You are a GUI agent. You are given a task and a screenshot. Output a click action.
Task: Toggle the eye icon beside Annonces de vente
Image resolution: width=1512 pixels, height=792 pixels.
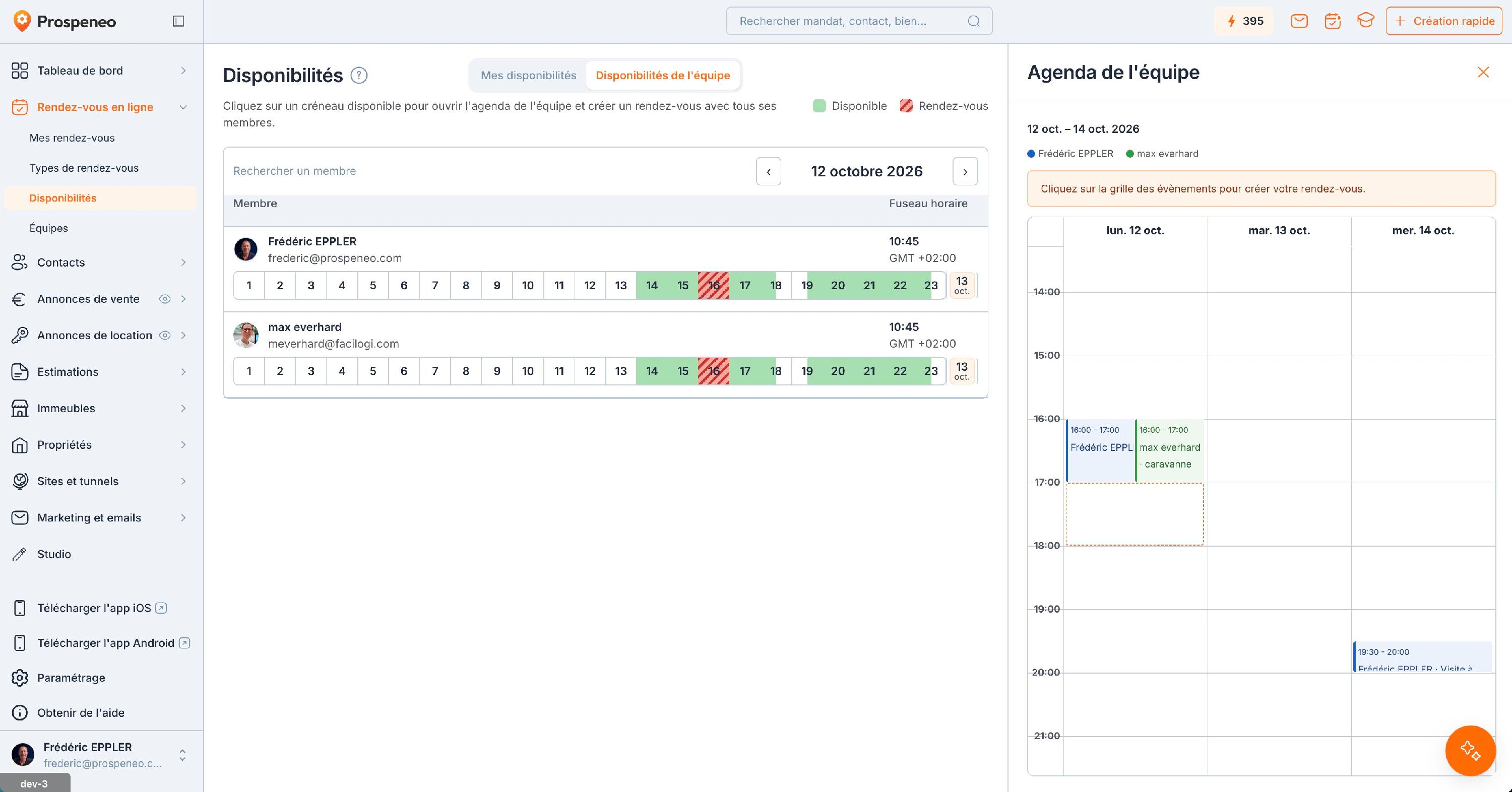(x=165, y=299)
